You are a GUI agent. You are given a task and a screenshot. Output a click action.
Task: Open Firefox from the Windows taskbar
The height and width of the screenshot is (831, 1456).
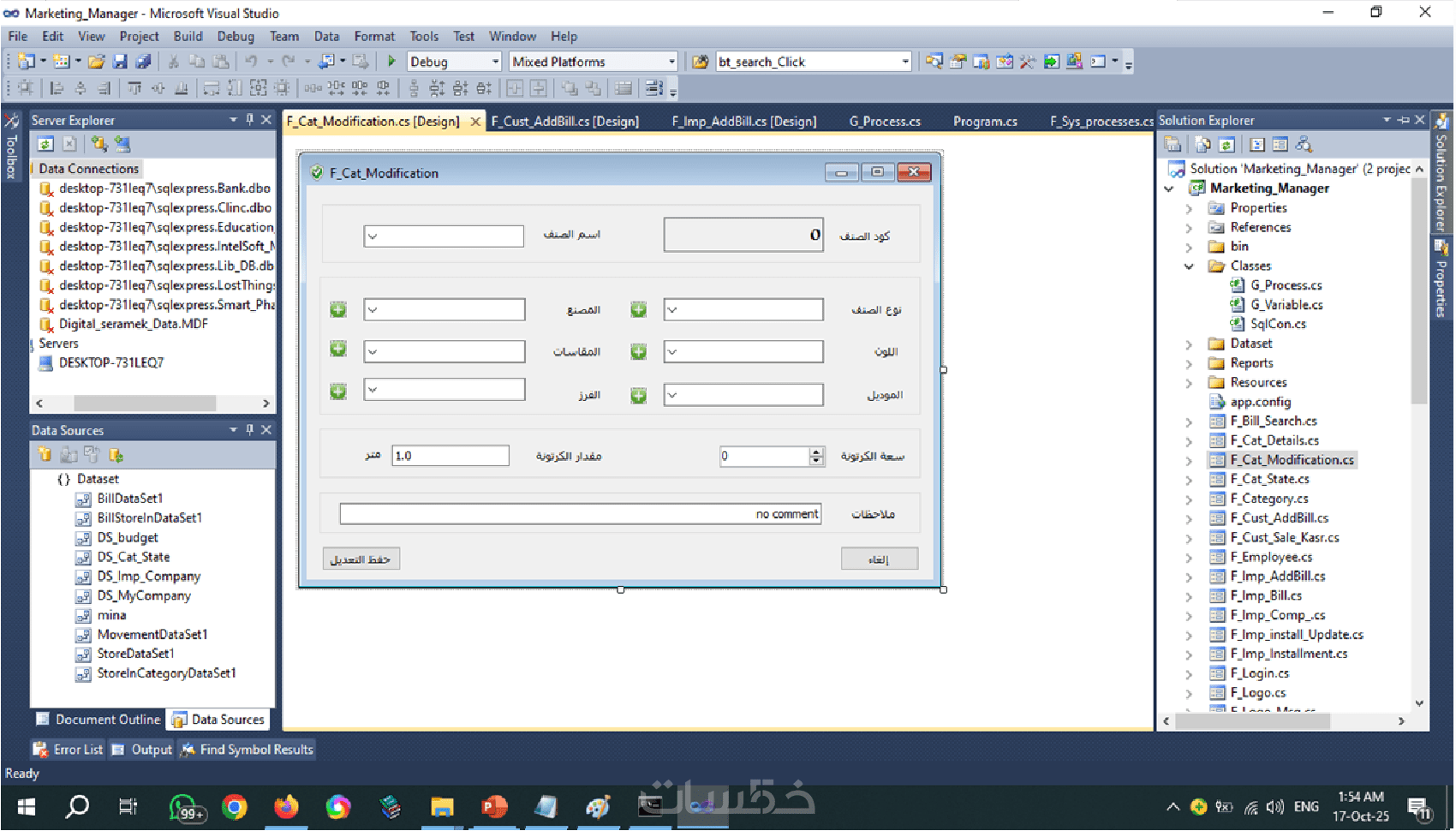[286, 806]
